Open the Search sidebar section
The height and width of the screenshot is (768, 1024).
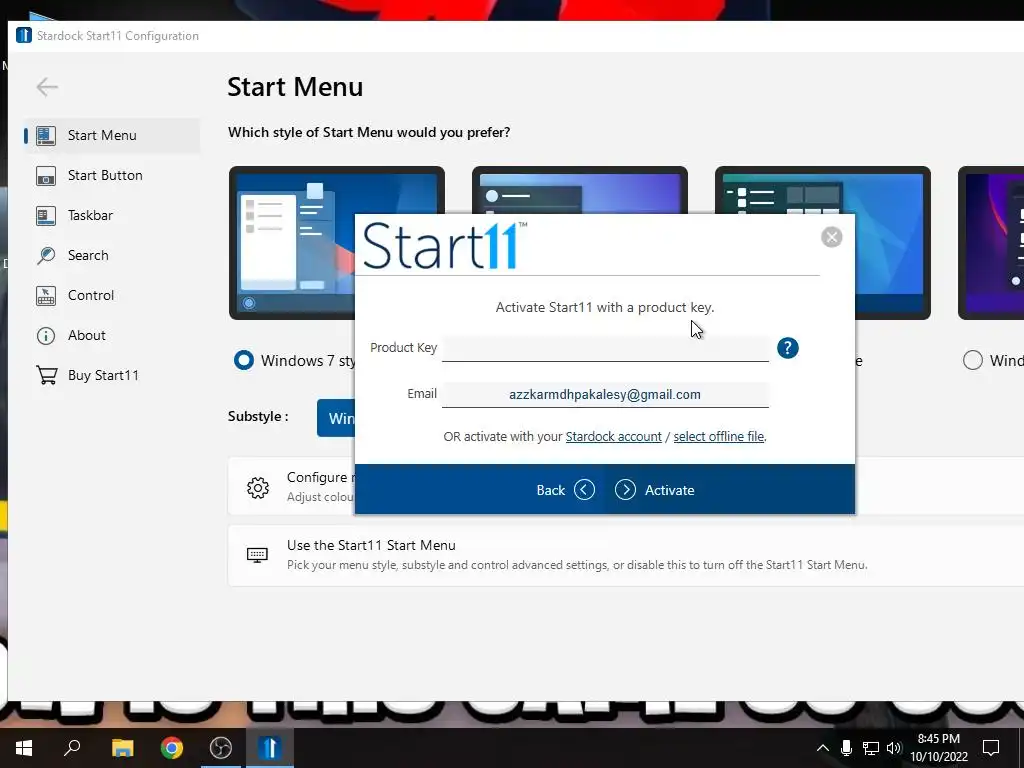[112, 255]
